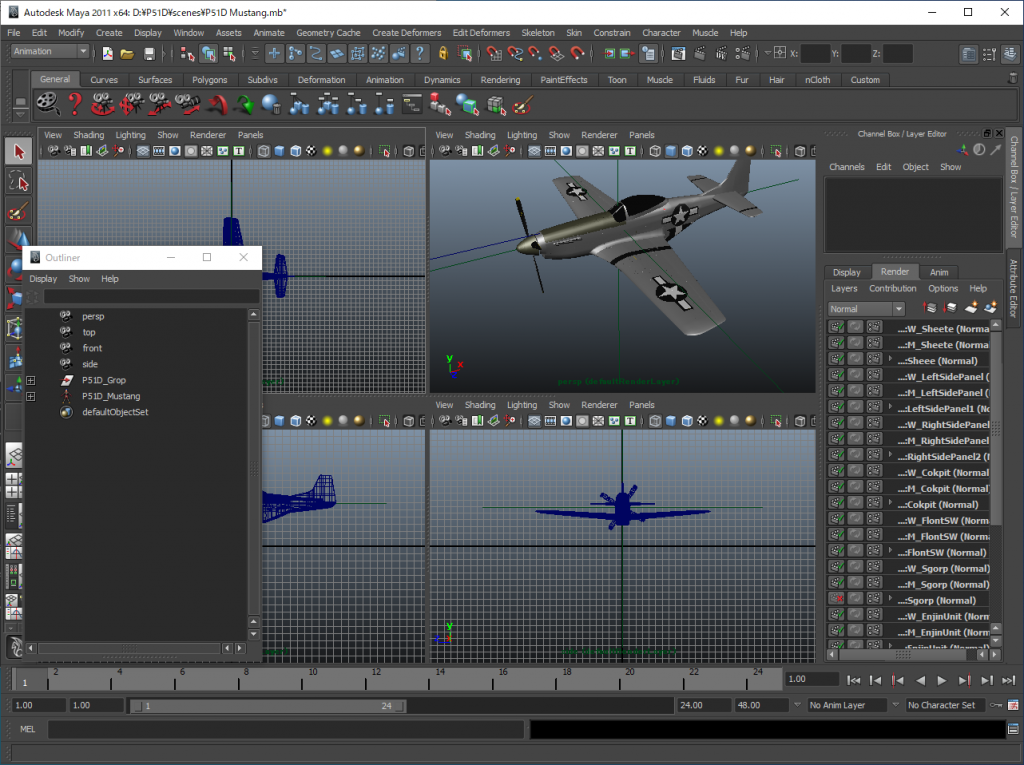Switch to the Polygons shelf tab

pyautogui.click(x=210, y=80)
